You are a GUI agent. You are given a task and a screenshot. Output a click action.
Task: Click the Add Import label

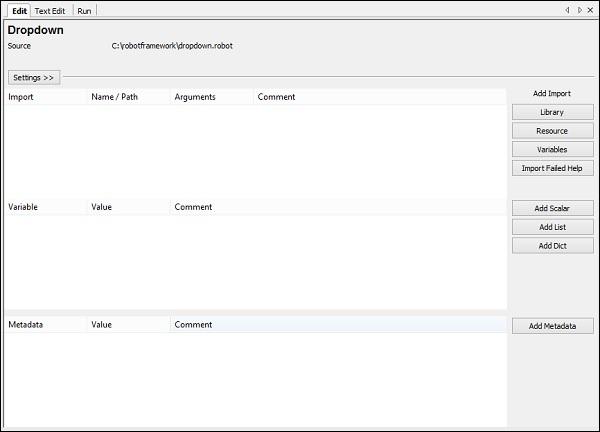552,93
